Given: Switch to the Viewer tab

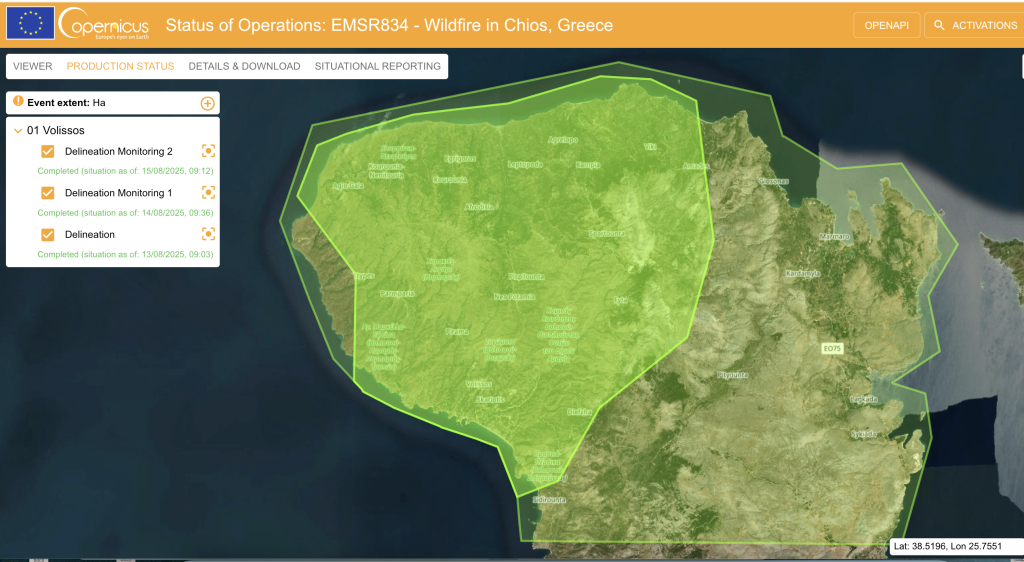Looking at the screenshot, I should [x=33, y=66].
